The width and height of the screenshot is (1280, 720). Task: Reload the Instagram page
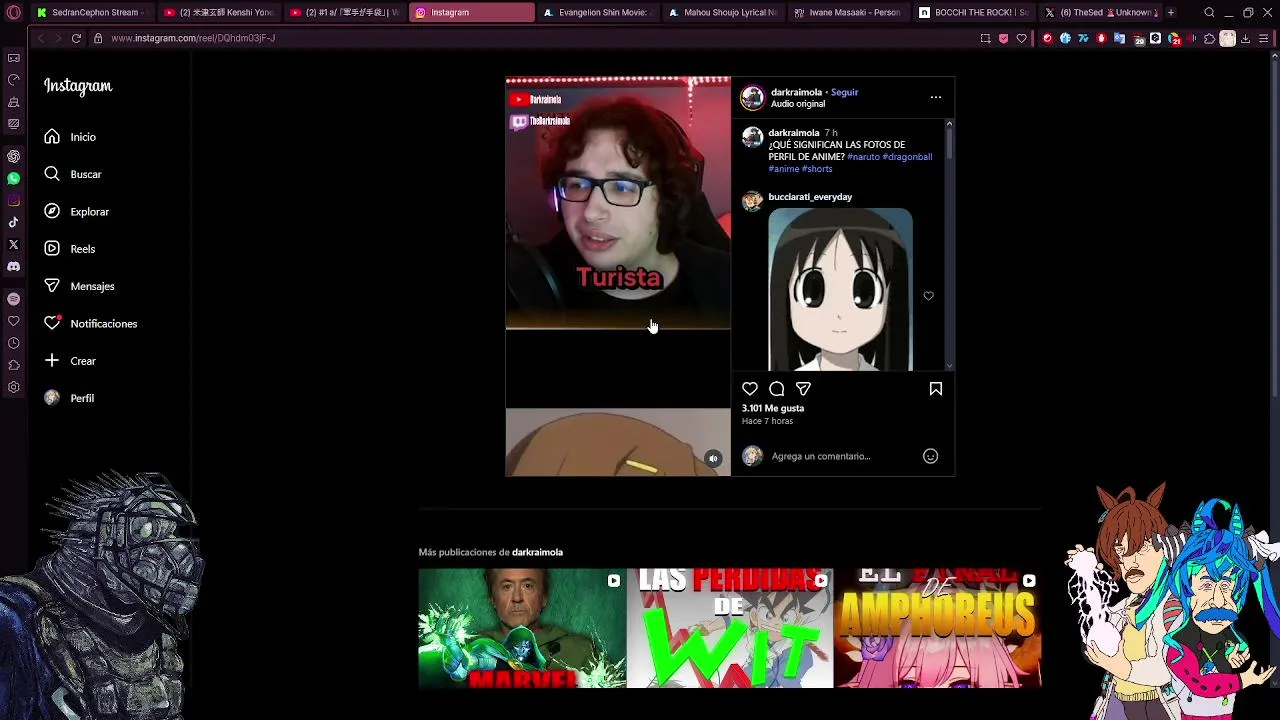(x=76, y=38)
